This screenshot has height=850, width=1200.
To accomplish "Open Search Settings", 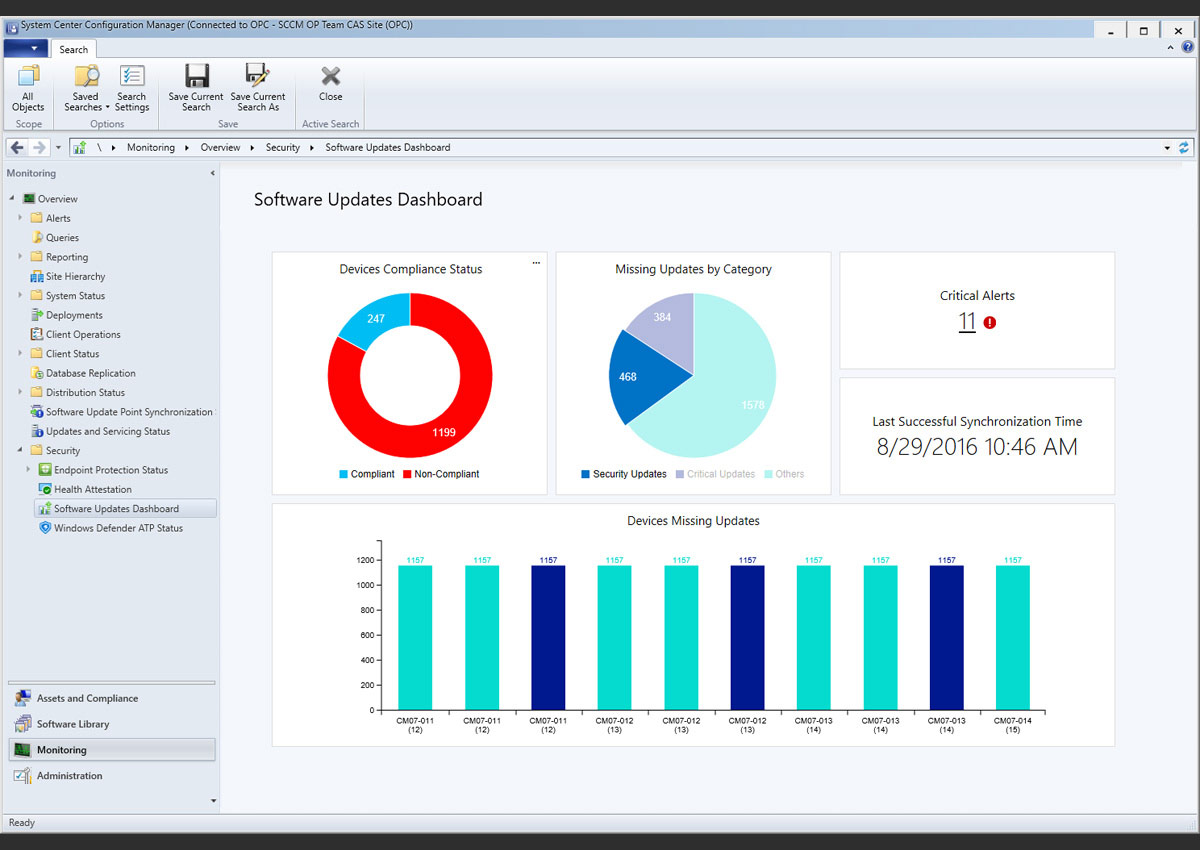I will pos(131,88).
